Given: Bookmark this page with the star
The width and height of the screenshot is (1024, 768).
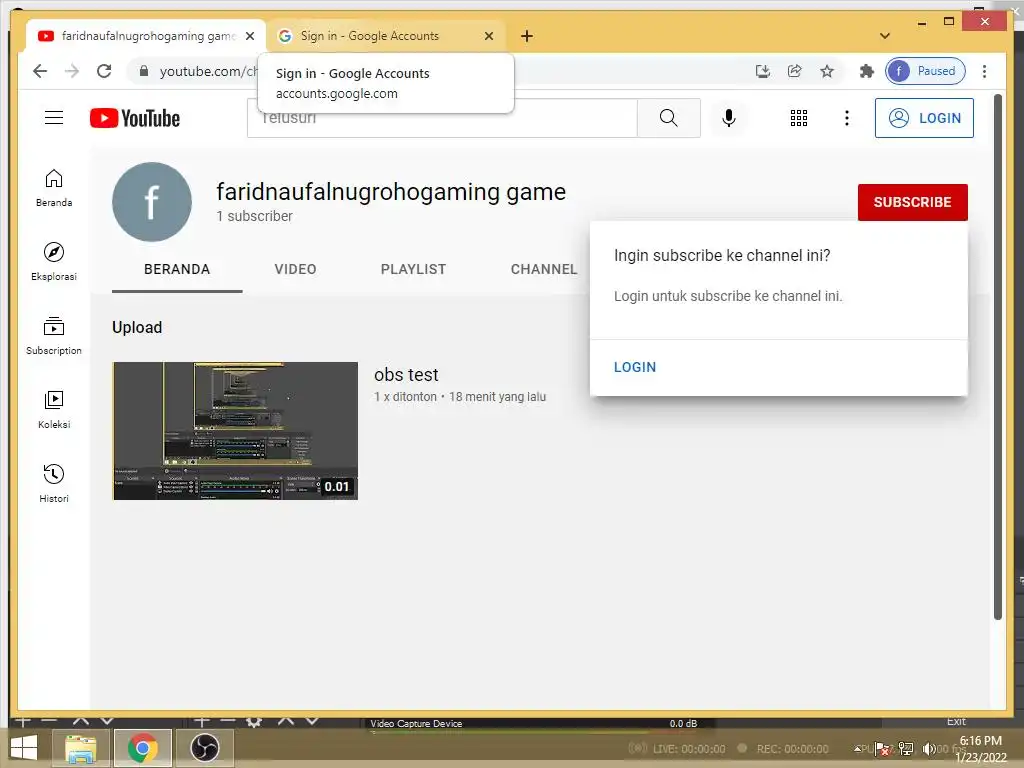Looking at the screenshot, I should pos(827,71).
